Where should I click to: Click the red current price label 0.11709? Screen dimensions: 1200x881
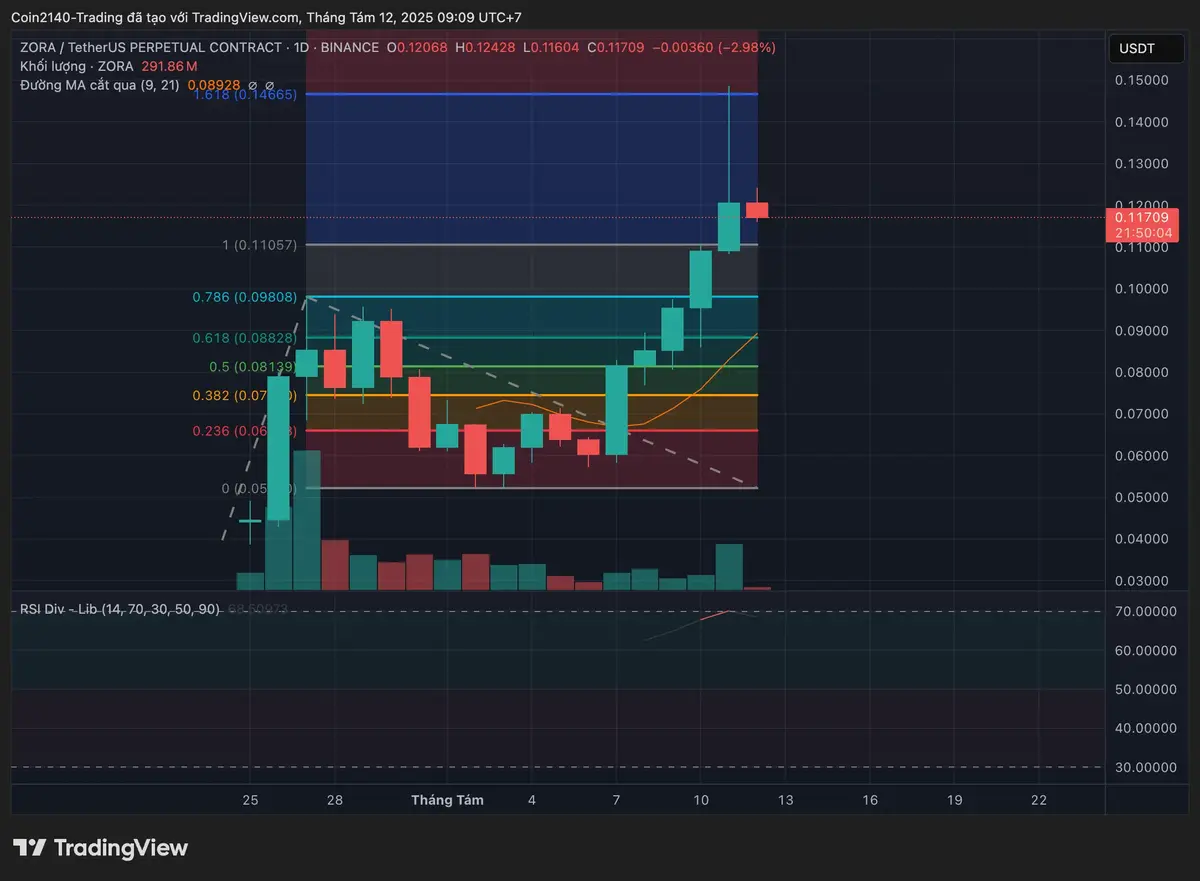1136,217
